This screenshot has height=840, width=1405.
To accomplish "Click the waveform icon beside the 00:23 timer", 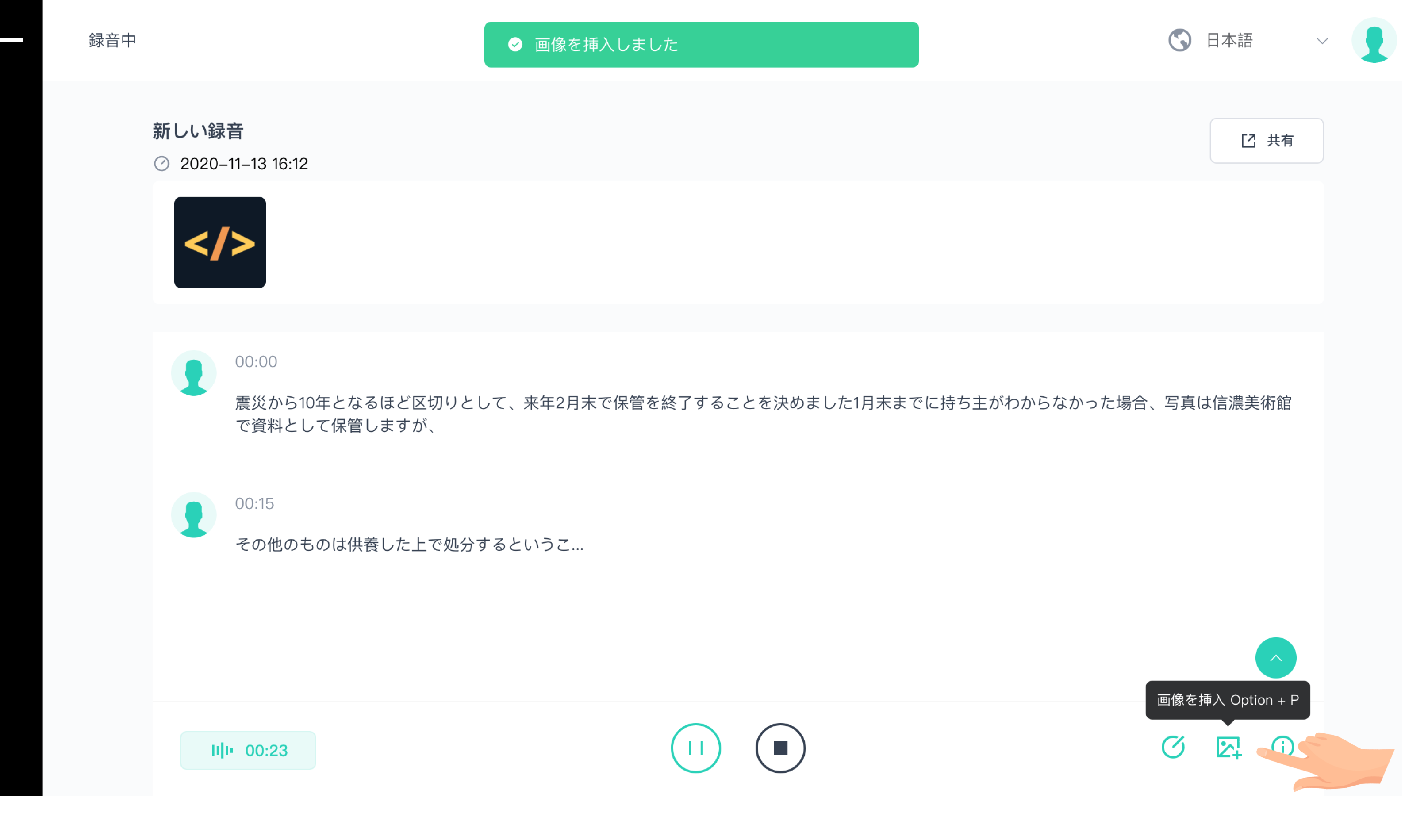I will 223,750.
